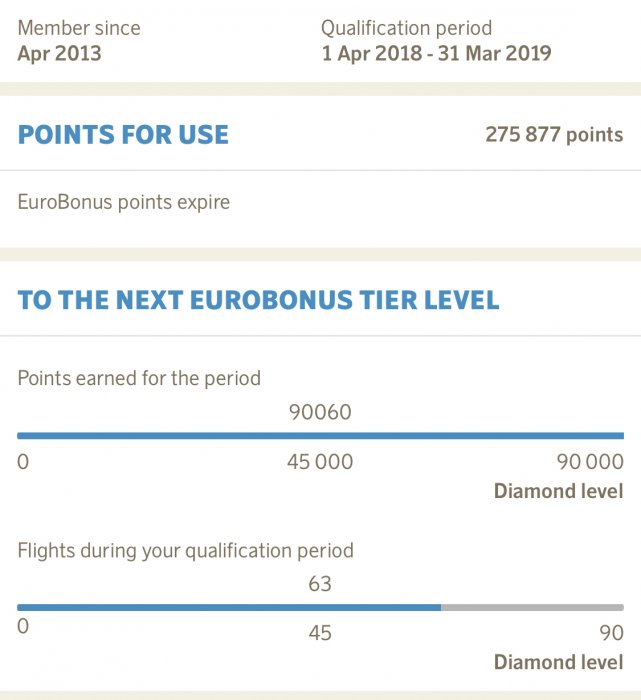
Task: Click the 45 flights midpoint label
Action: 320,633
